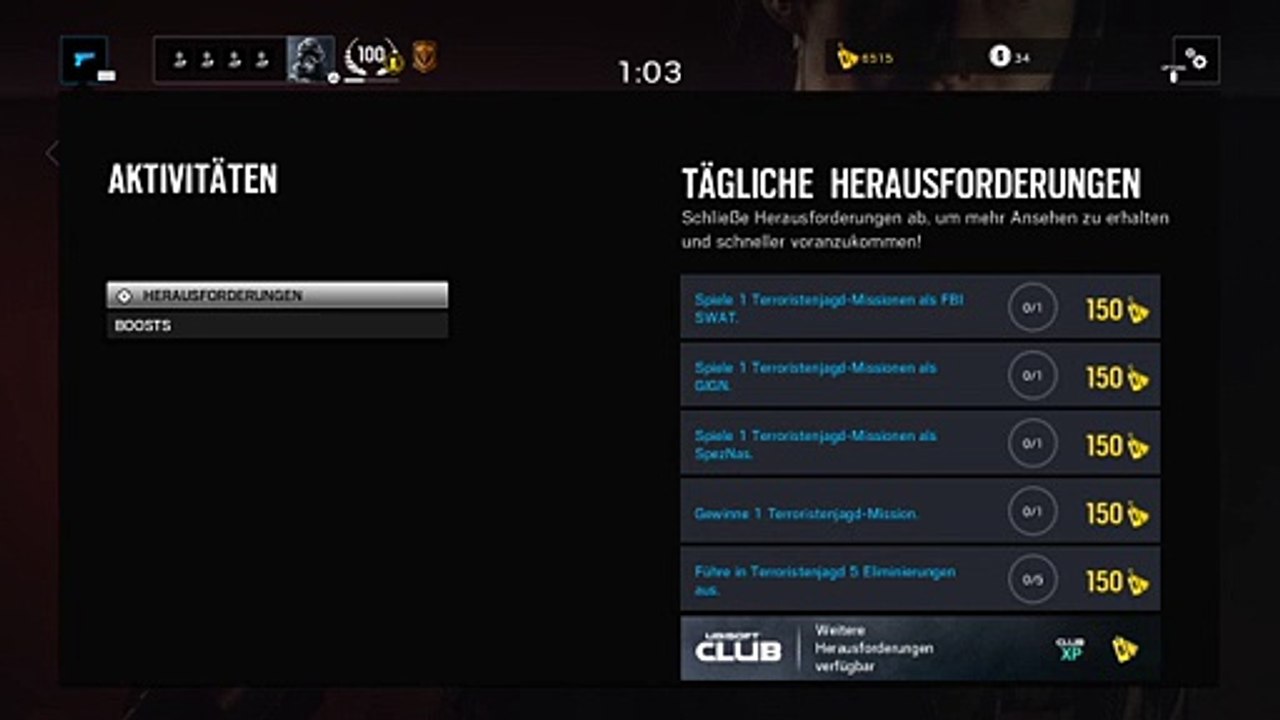Image resolution: width=1280 pixels, height=720 pixels.
Task: Open the renown currency balance icon
Action: [x=847, y=57]
